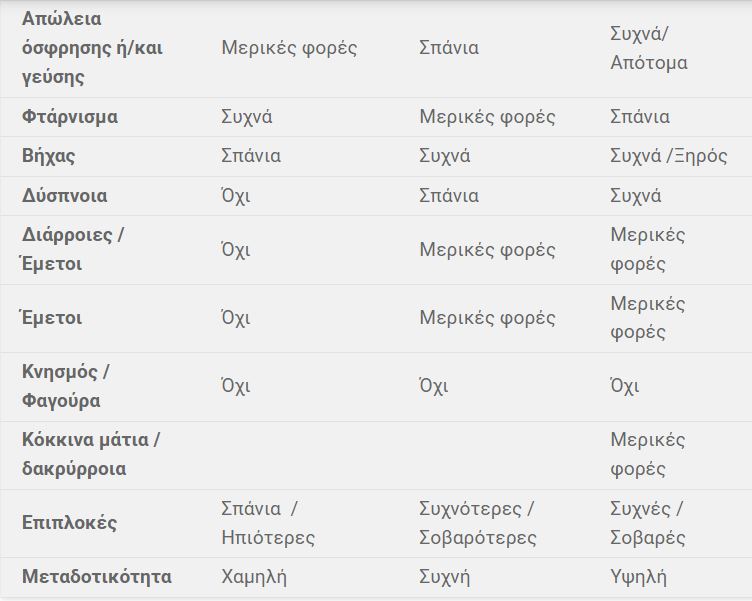
Task: Click "Σπάνια" in the Δύσπνοια row
Action: pos(449,196)
